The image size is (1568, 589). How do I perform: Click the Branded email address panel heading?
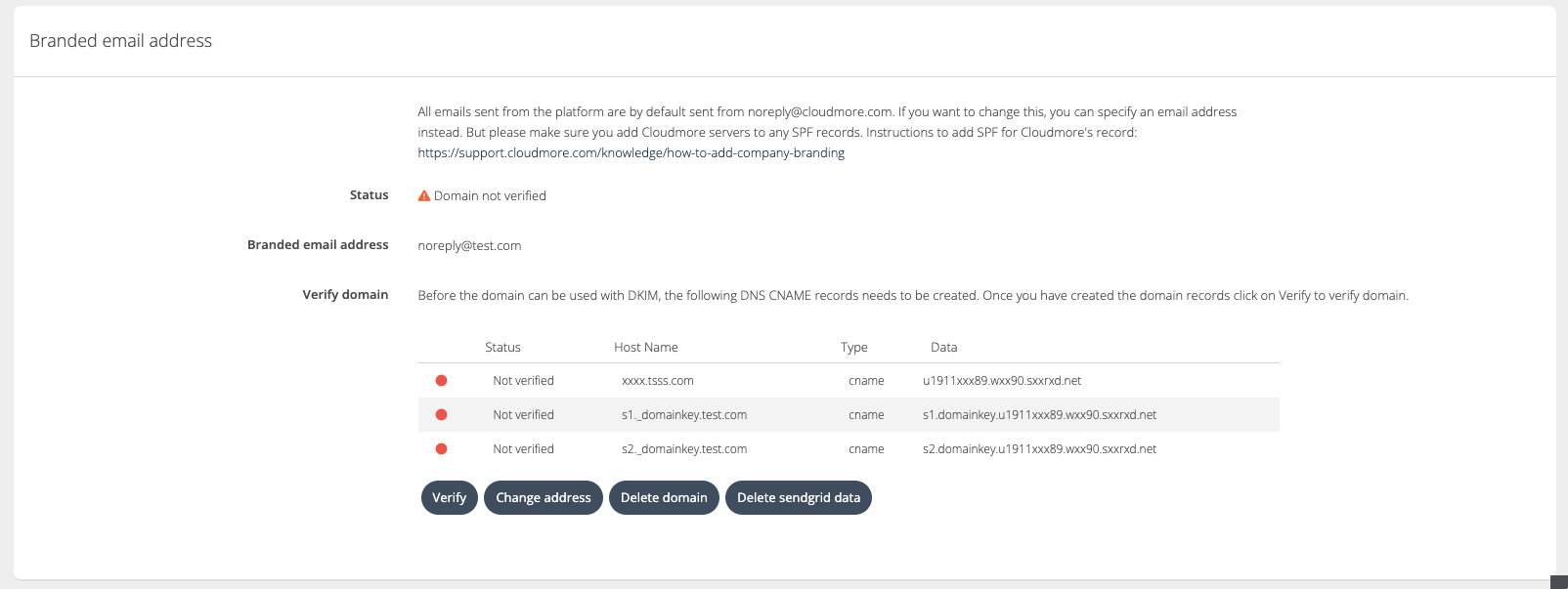pyautogui.click(x=120, y=41)
